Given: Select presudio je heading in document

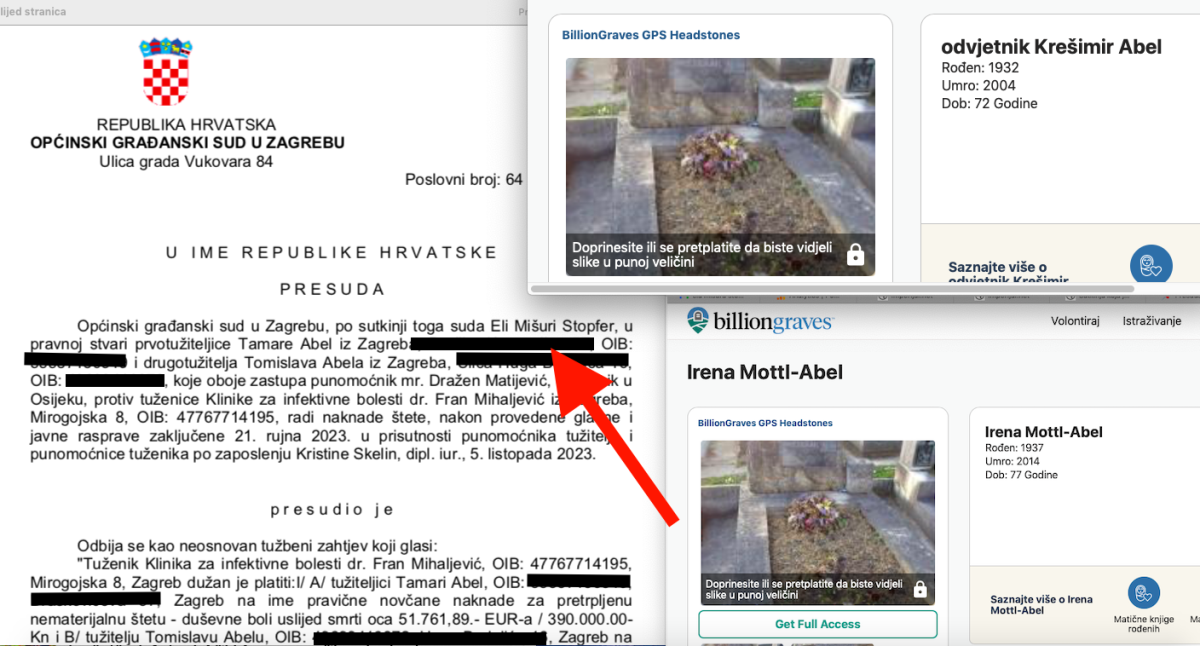Looking at the screenshot, I should coord(332,509).
